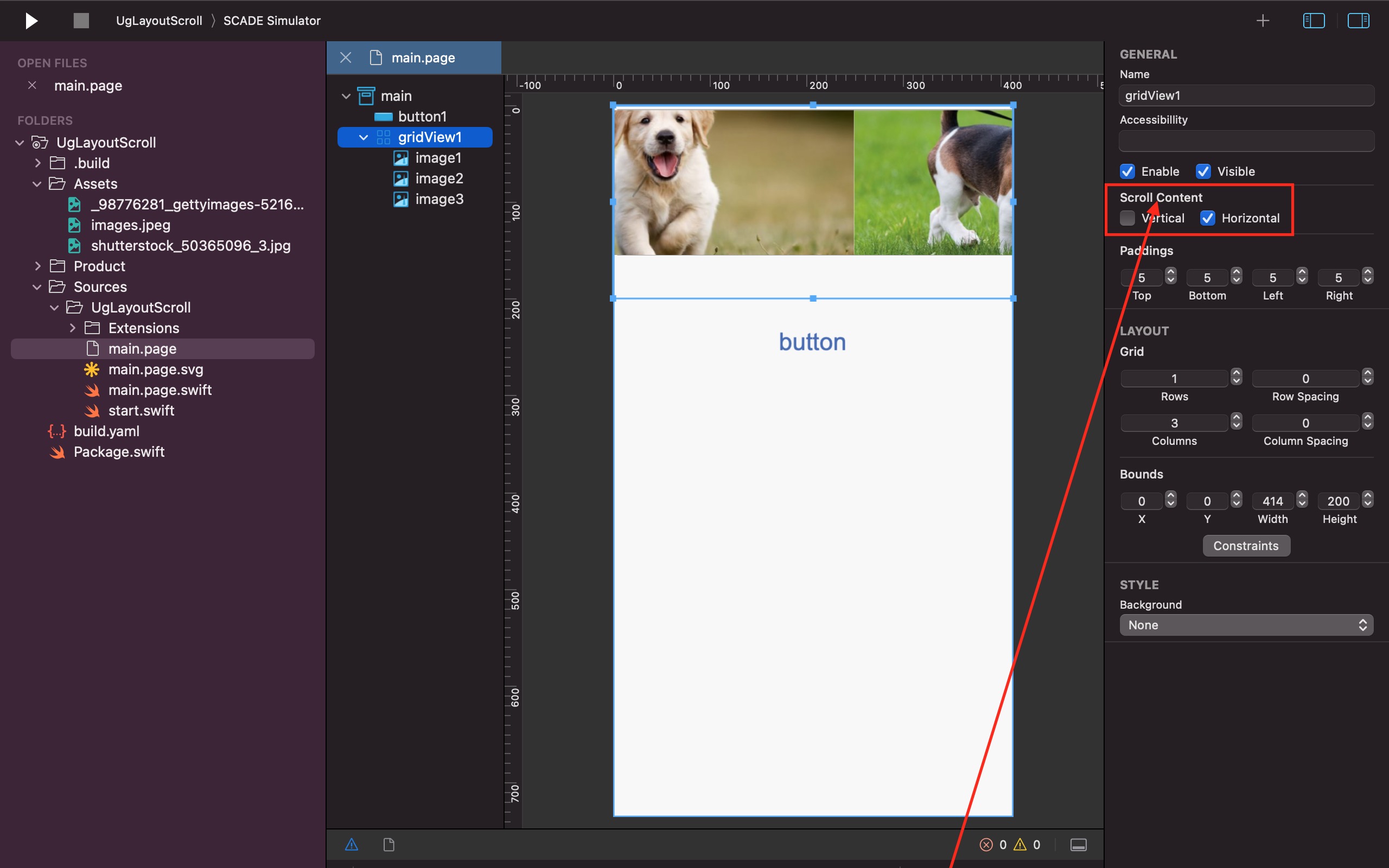The height and width of the screenshot is (868, 1389).
Task: Click the Rows stepper to increment value
Action: pos(1237,374)
